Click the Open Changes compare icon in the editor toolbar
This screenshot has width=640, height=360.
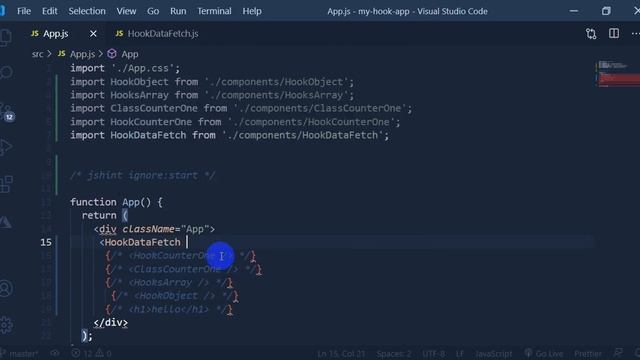(x=591, y=33)
